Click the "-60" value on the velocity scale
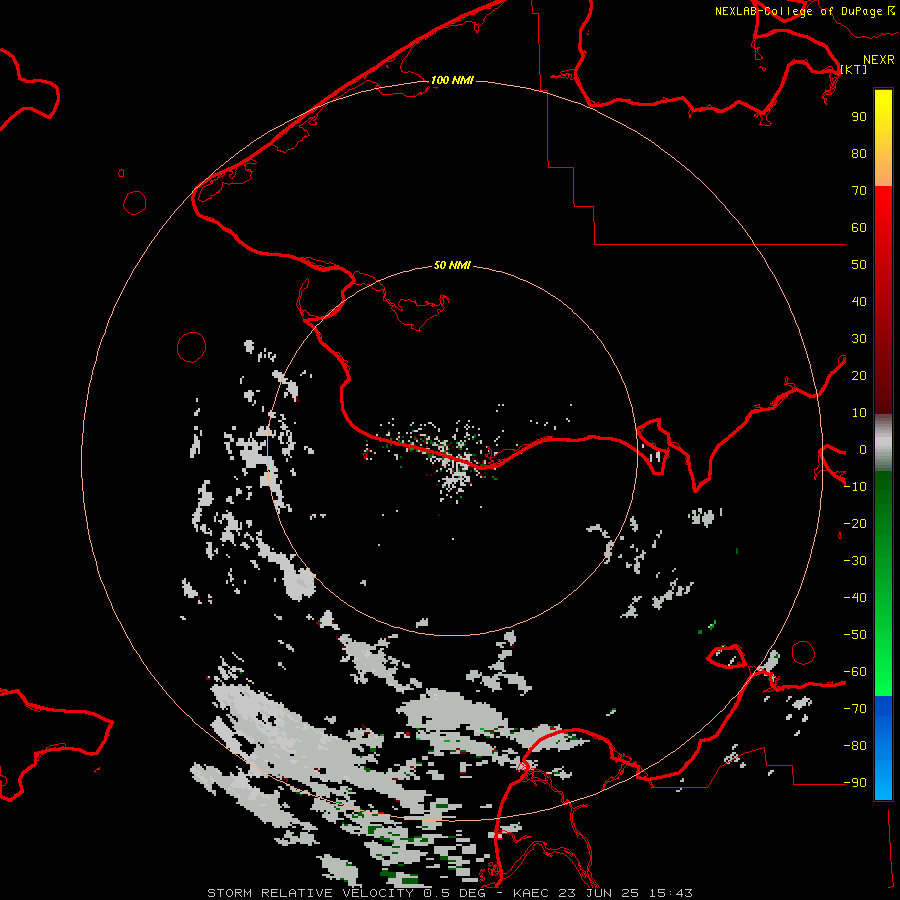 [x=855, y=672]
